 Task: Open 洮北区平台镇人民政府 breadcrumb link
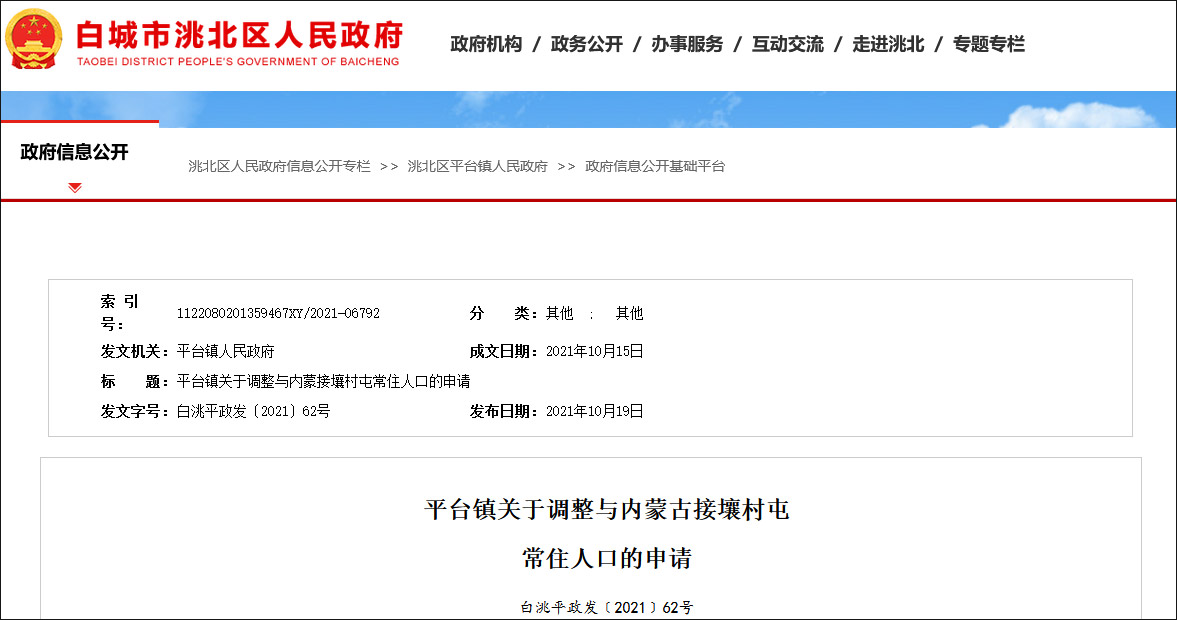click(x=478, y=166)
